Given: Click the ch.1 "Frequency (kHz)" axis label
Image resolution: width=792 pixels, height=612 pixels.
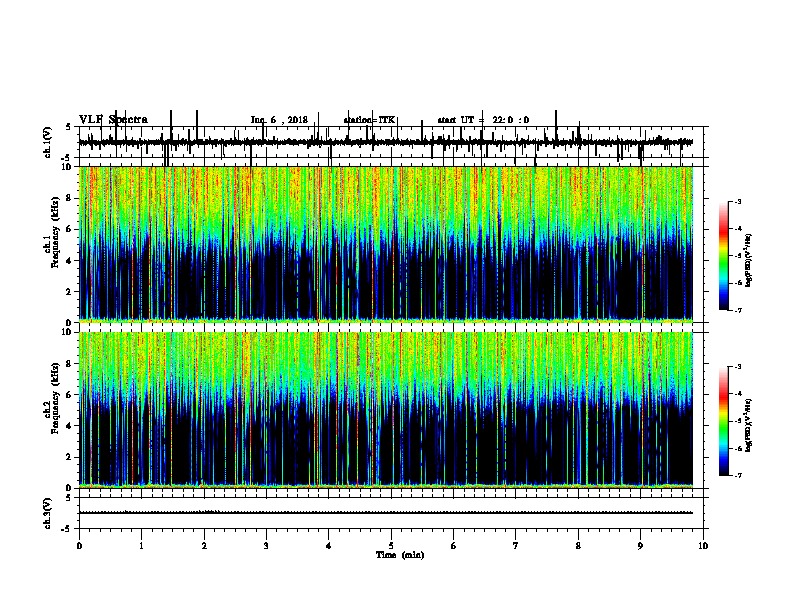Looking at the screenshot, I should (55, 232).
